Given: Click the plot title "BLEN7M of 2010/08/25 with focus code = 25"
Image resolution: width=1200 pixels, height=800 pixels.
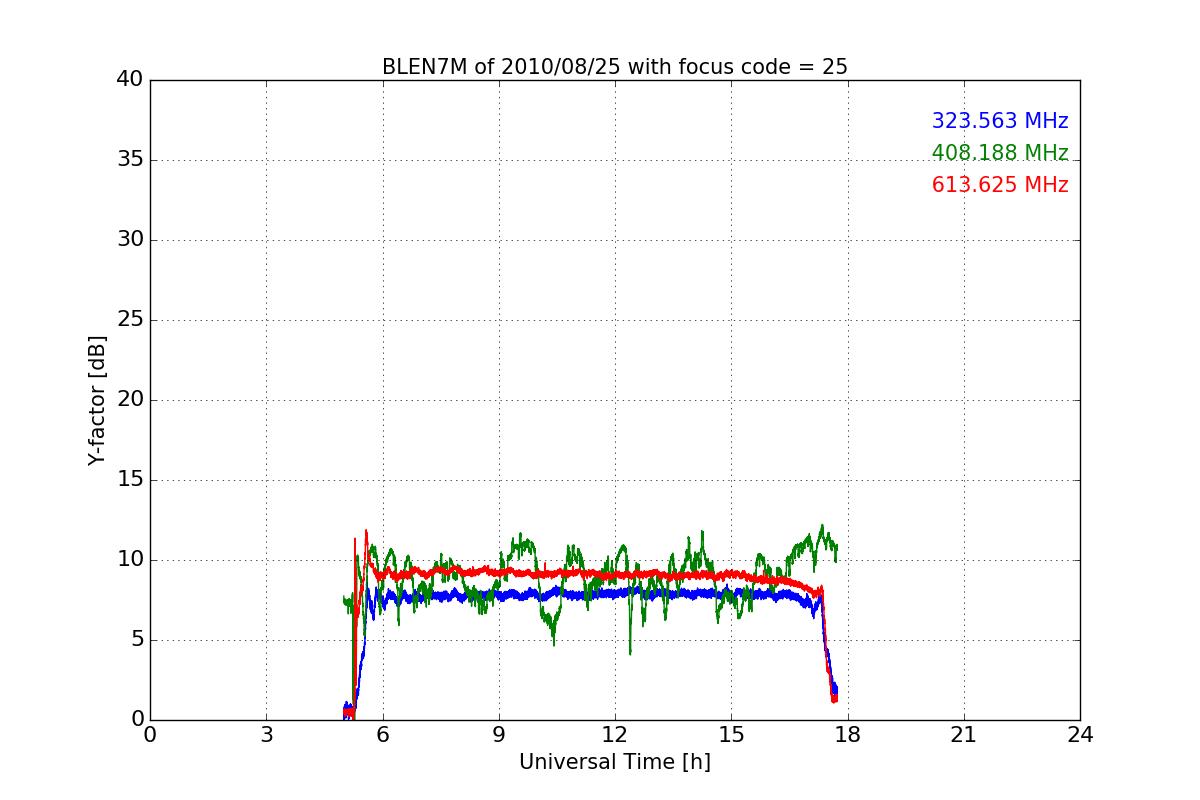Looking at the screenshot, I should pyautogui.click(x=614, y=67).
